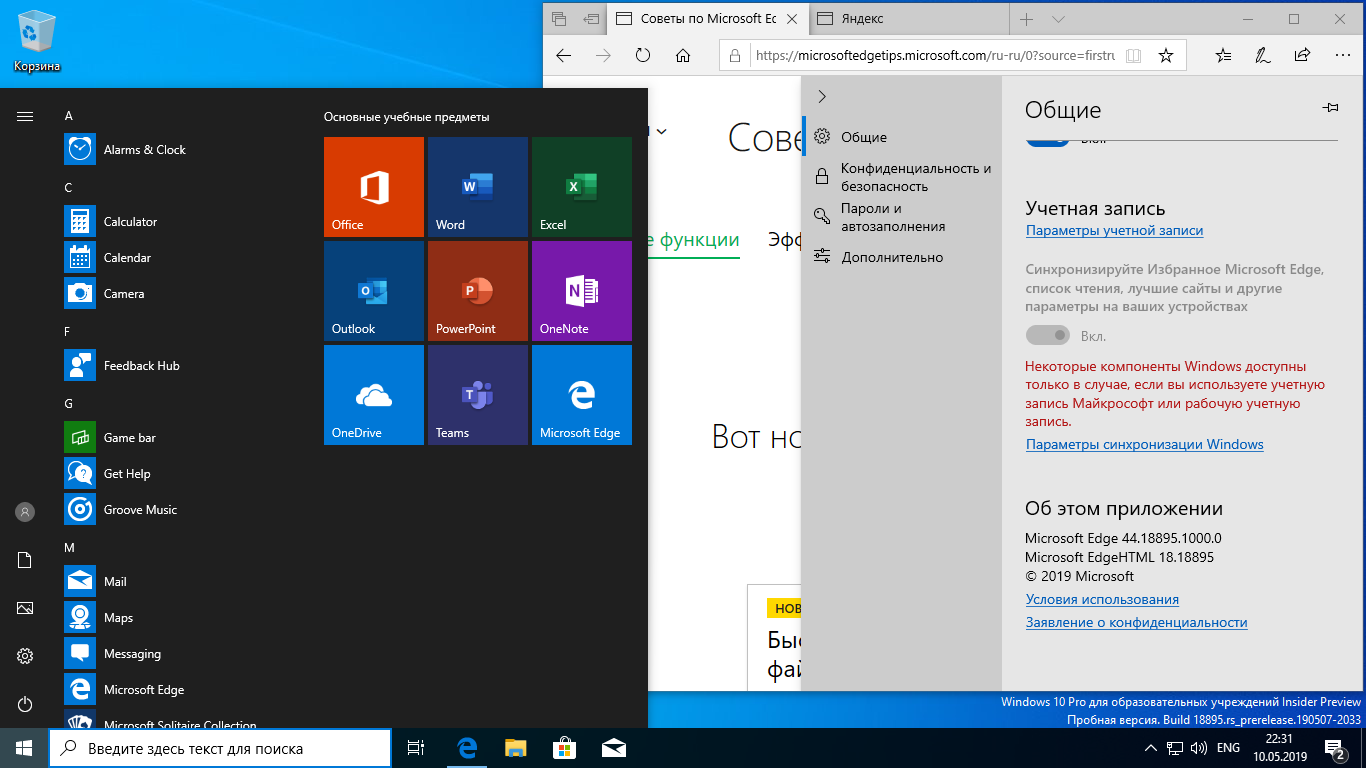This screenshot has width=1366, height=768.
Task: Open Task View on the taskbar
Action: (416, 748)
